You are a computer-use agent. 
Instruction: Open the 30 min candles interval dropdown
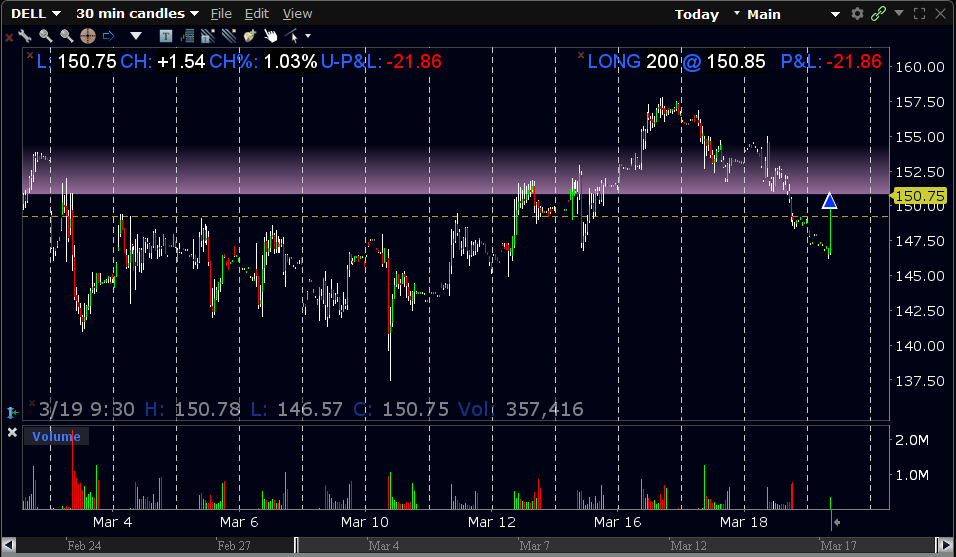(x=137, y=13)
